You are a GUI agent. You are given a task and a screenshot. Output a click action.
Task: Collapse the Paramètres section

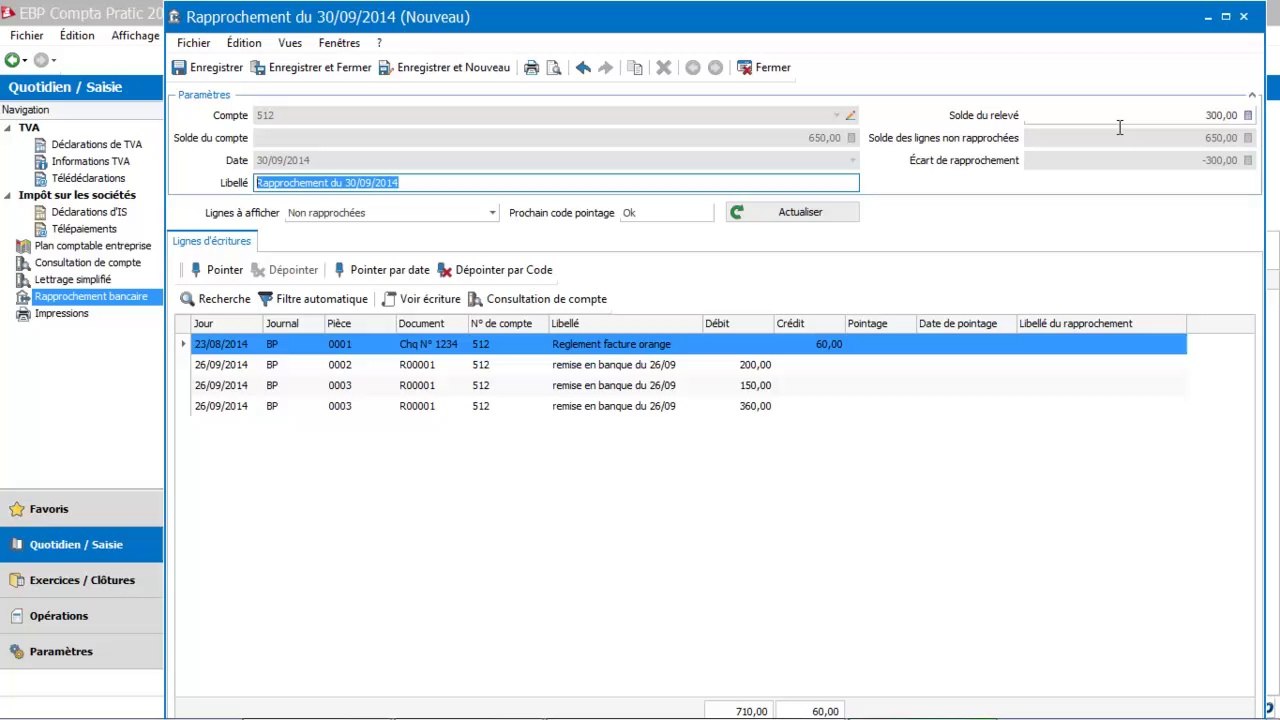1252,95
